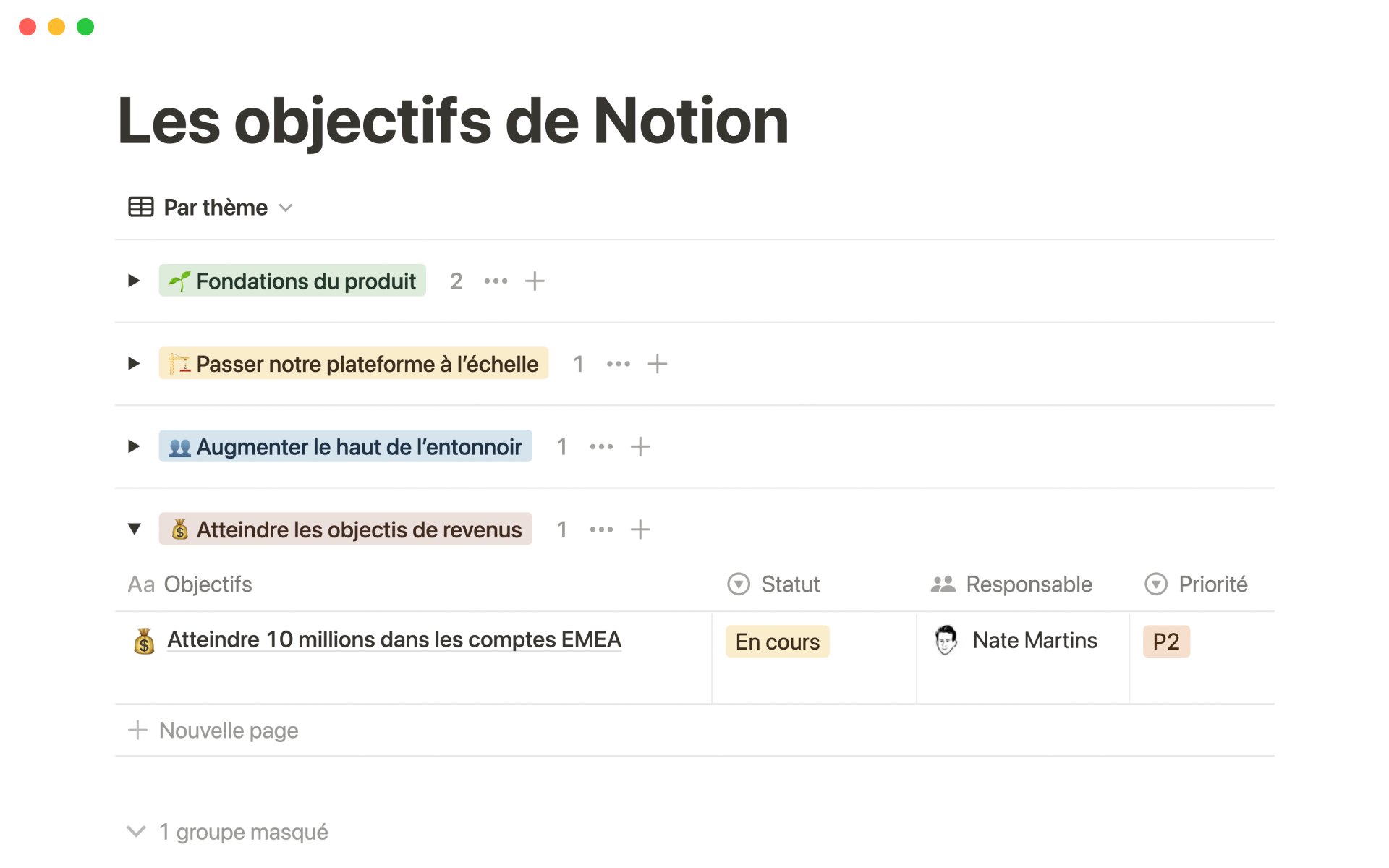Click the Statut column header
The height and width of the screenshot is (868, 1389).
pyautogui.click(x=789, y=584)
